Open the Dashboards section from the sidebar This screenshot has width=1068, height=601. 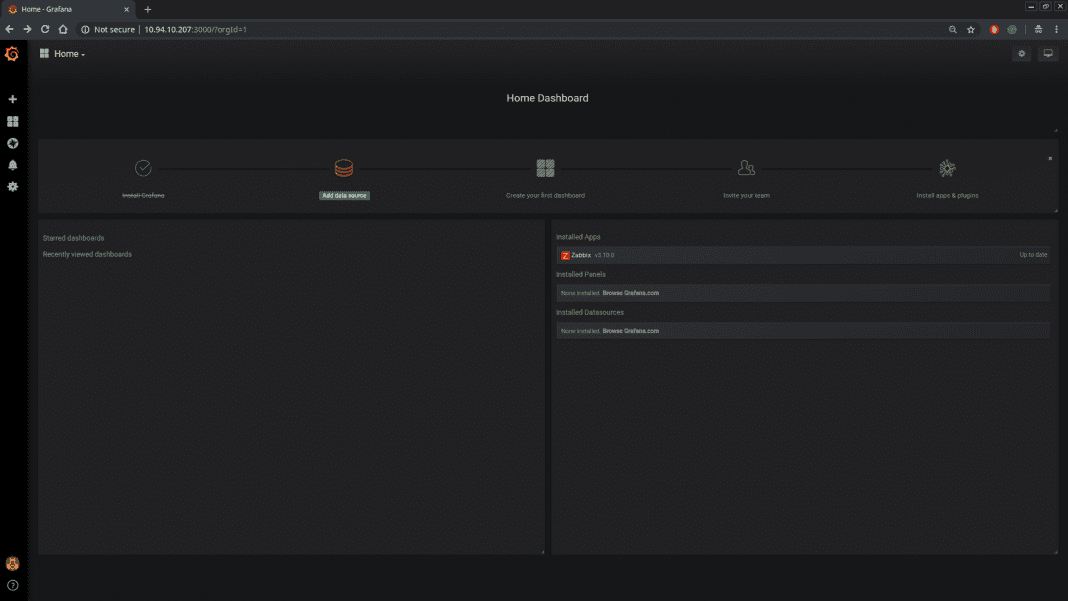12,120
